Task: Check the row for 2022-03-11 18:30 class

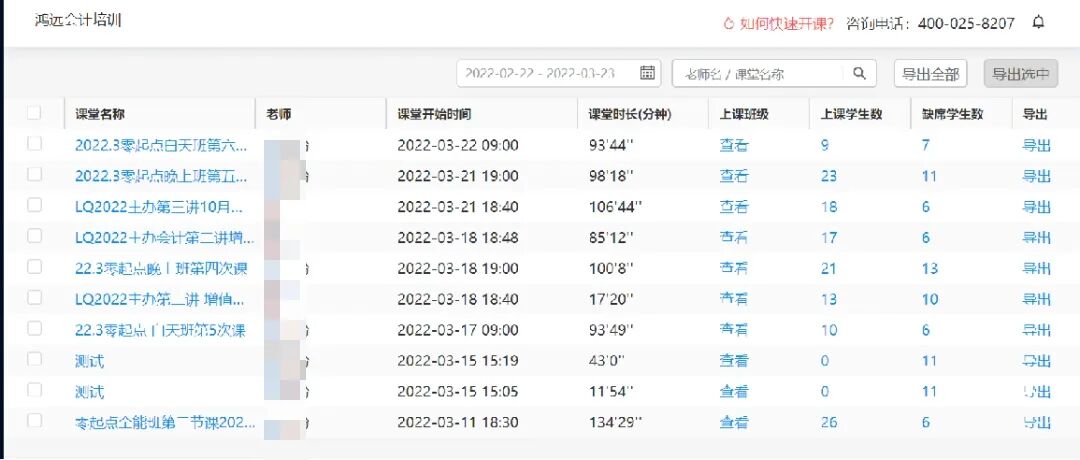Action: pyautogui.click(x=34, y=420)
